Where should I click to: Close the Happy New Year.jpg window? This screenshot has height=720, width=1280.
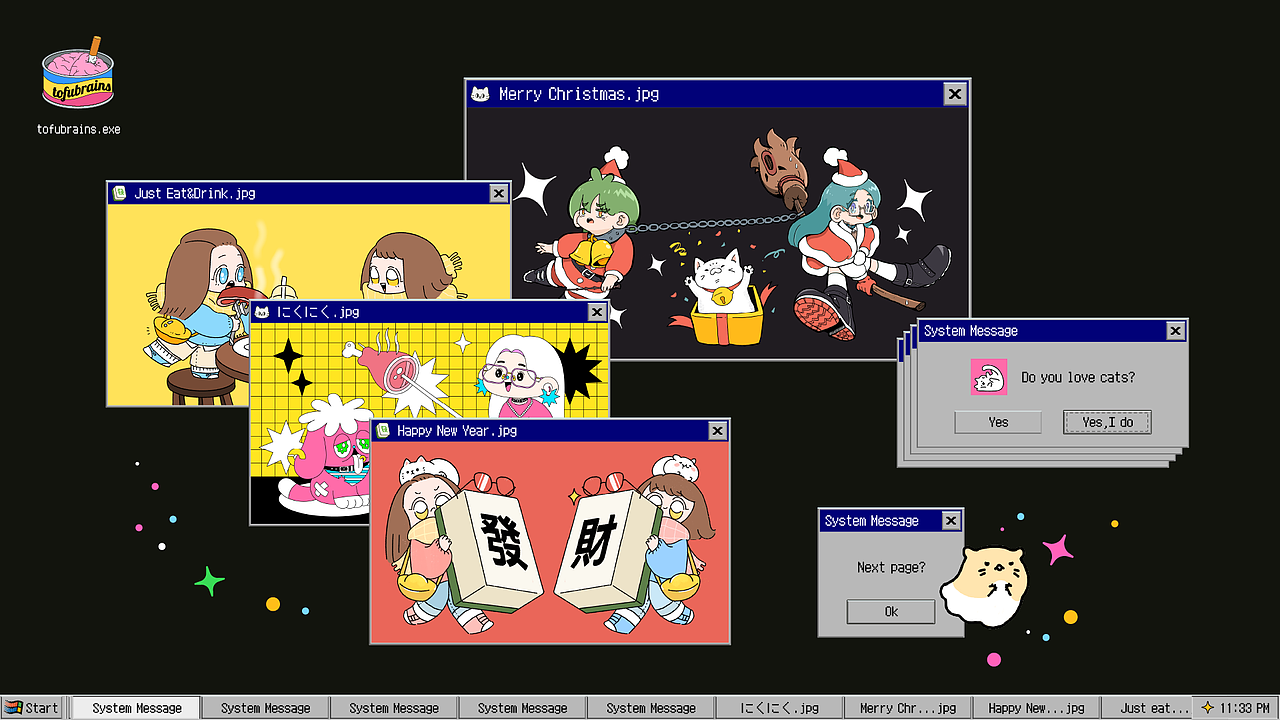717,430
